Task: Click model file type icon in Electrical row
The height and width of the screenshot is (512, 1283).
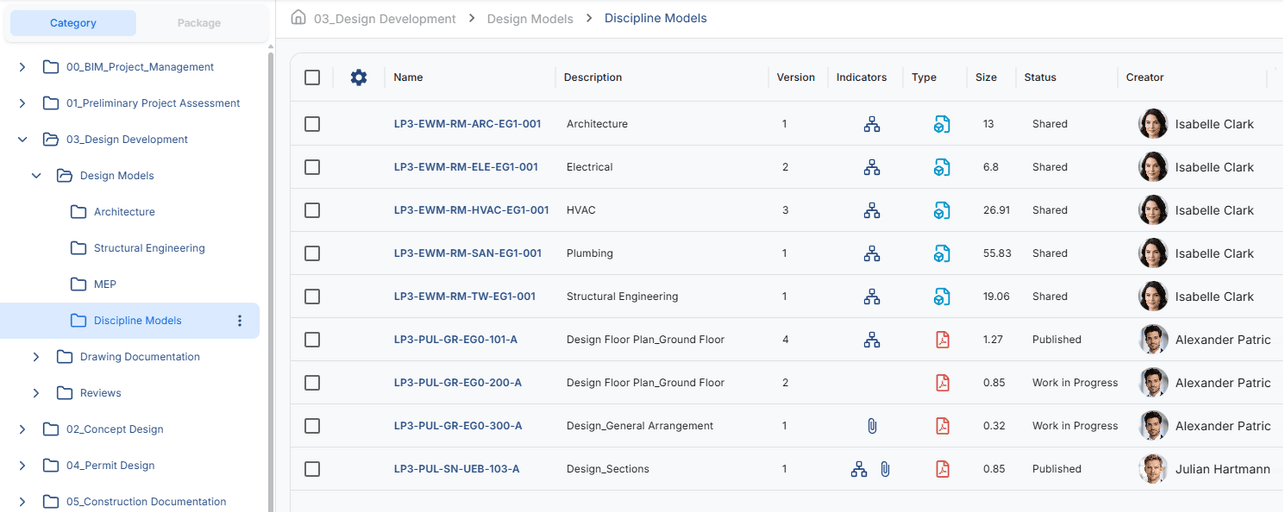Action: 942,167
